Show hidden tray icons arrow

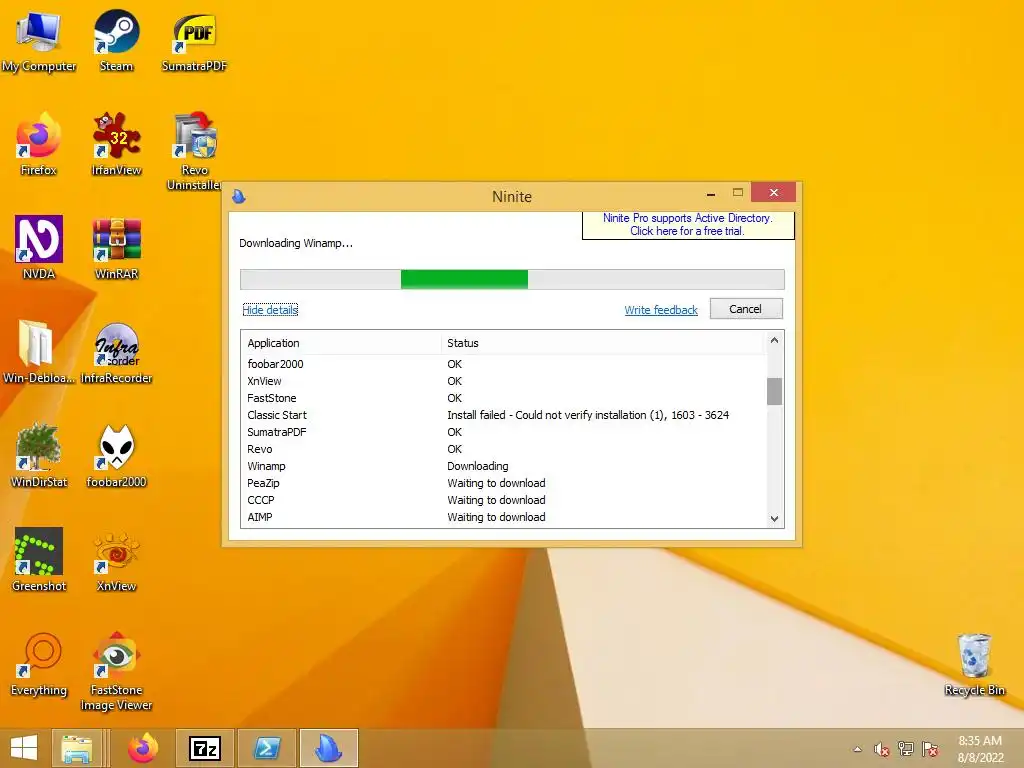tap(857, 749)
